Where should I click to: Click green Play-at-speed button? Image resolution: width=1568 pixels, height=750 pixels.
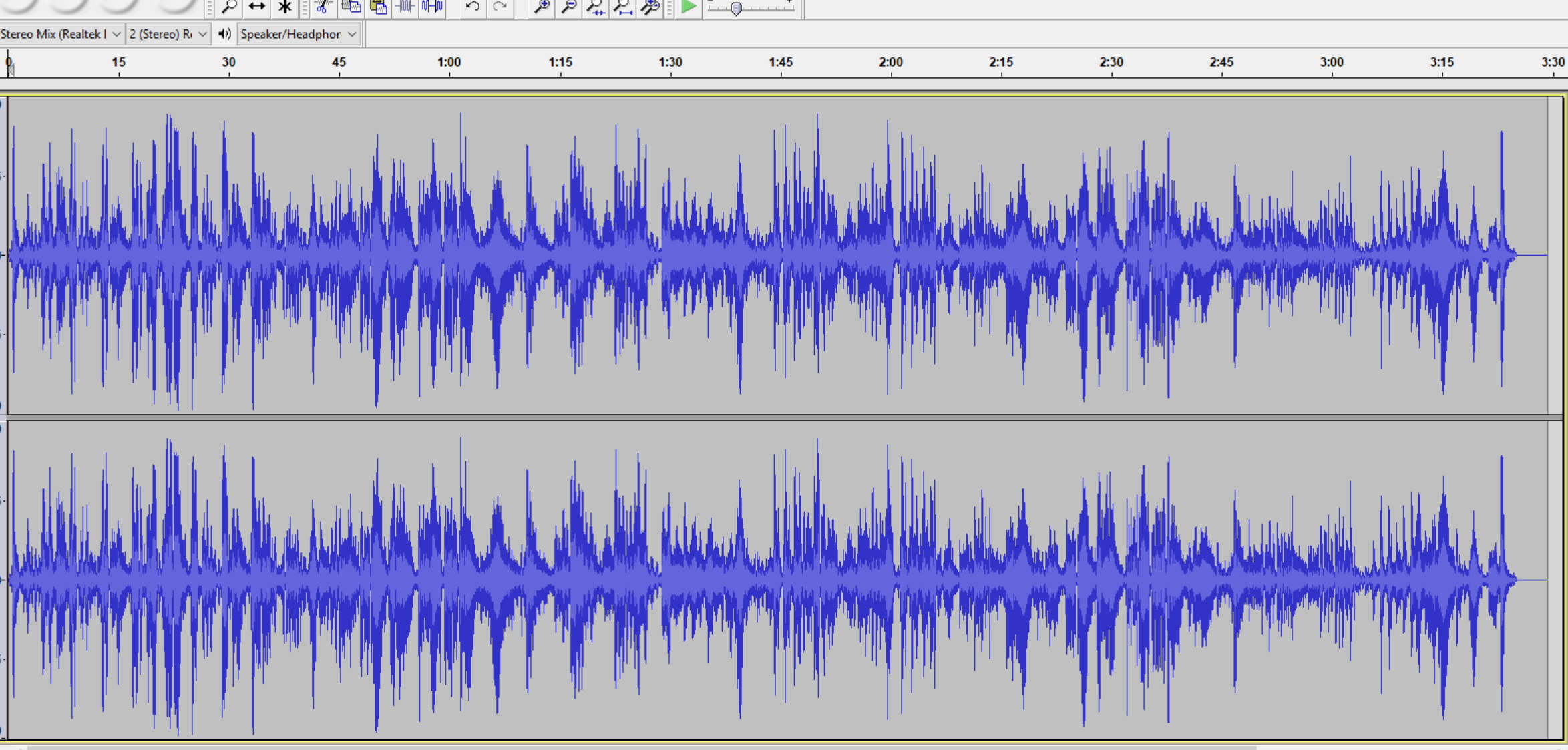689,7
